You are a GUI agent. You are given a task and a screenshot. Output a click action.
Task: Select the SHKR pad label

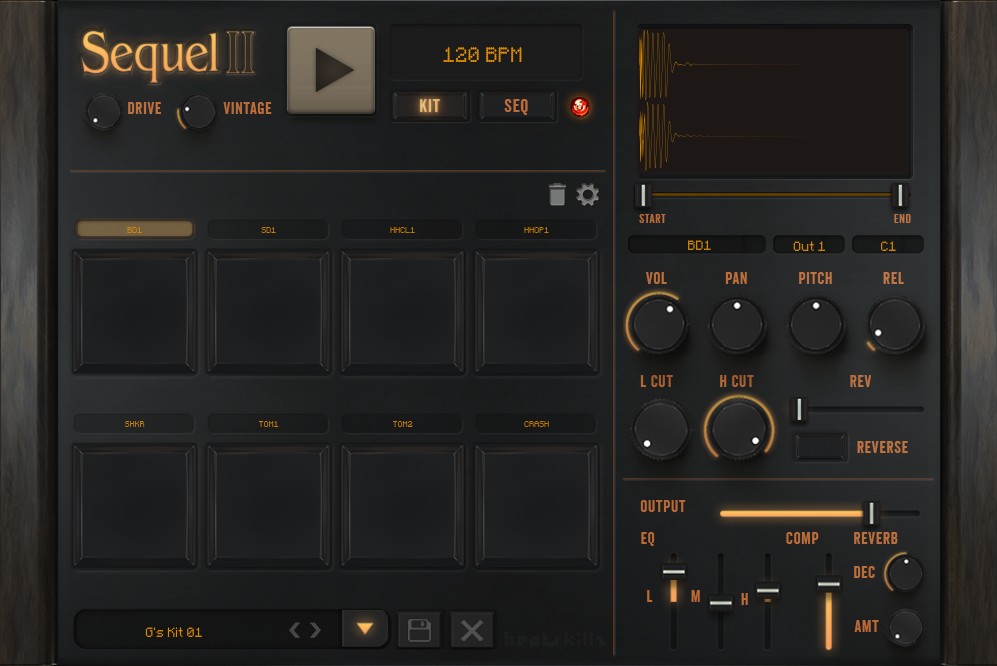pos(135,424)
